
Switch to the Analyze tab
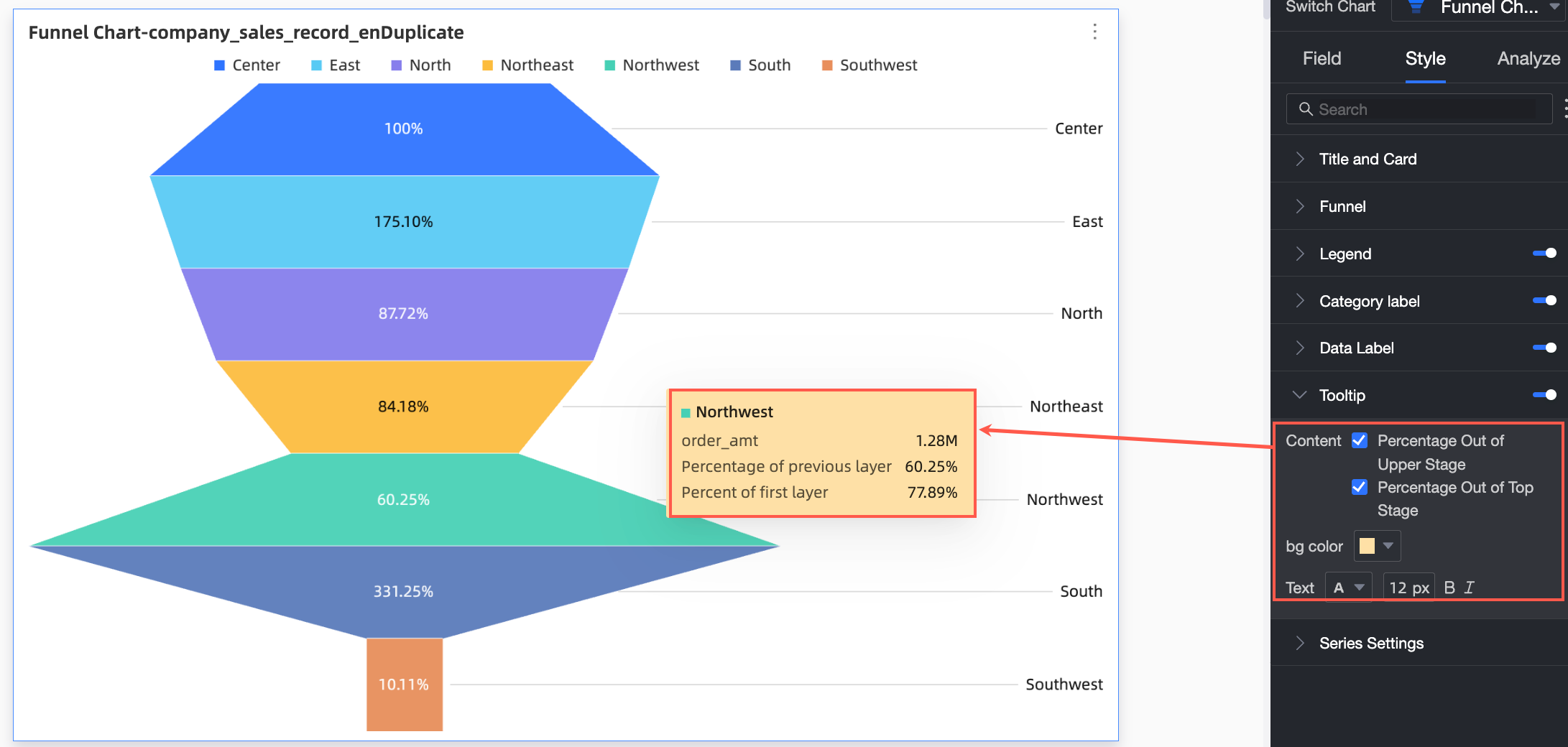pyautogui.click(x=1528, y=58)
